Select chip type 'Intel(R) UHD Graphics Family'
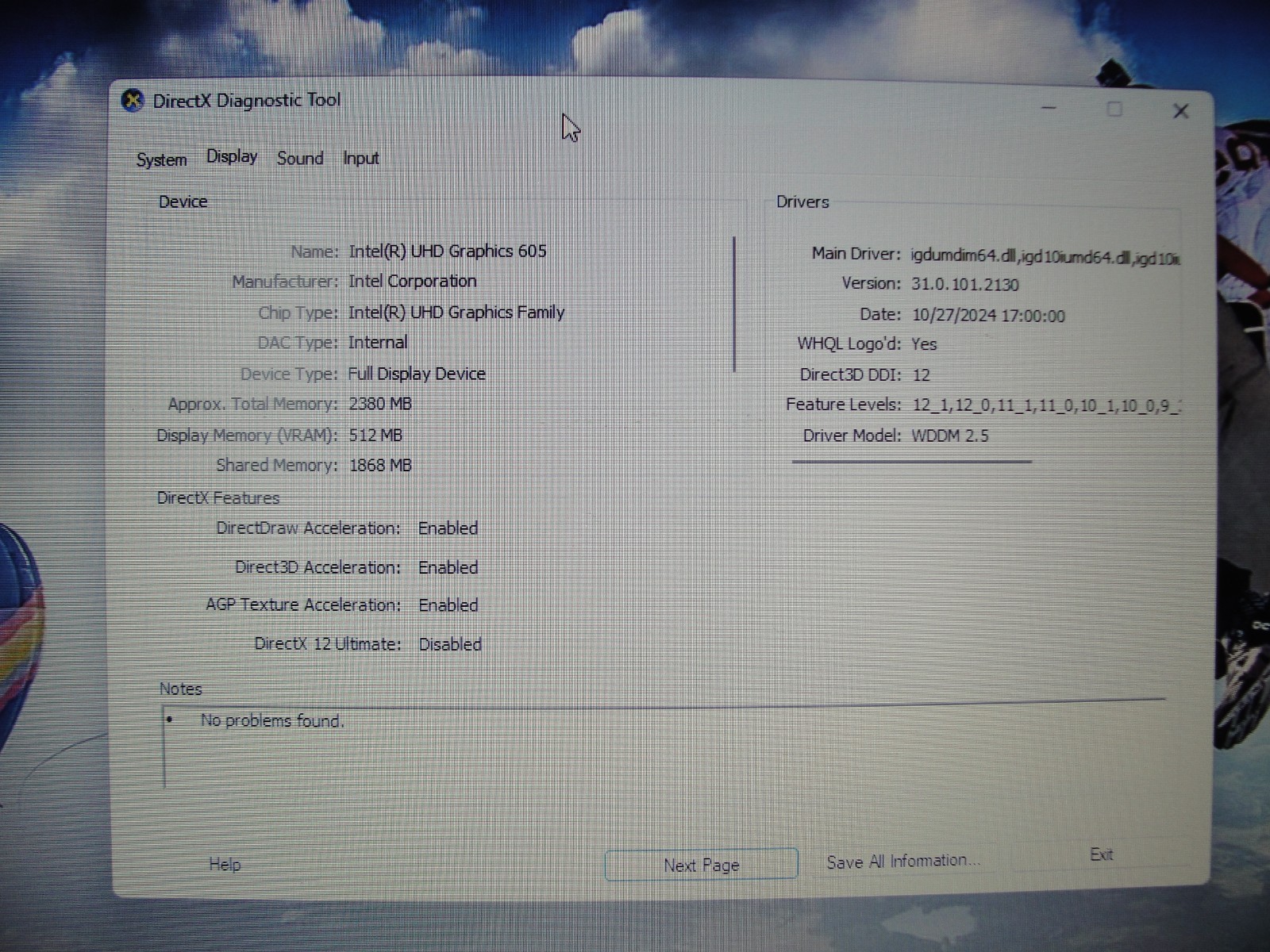Screen dimensions: 1270x952 [x=456, y=313]
